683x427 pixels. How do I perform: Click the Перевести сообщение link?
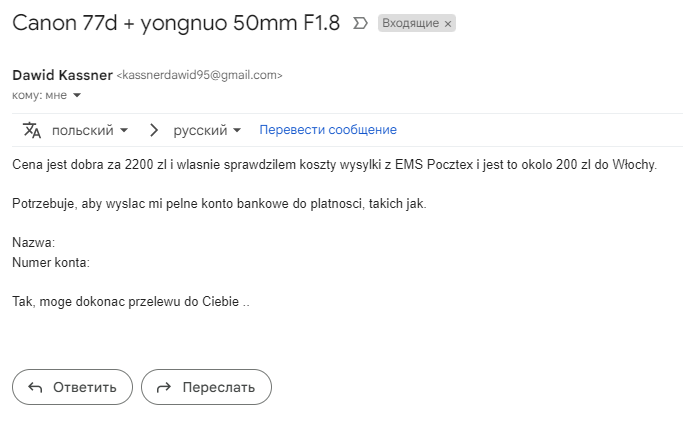328,130
